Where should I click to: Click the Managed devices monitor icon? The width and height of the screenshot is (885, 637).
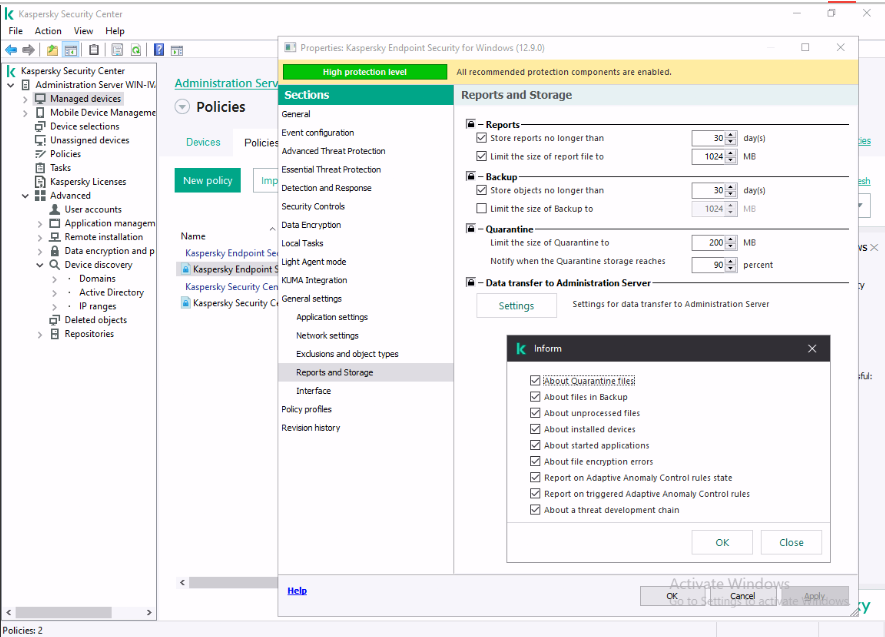(40, 99)
